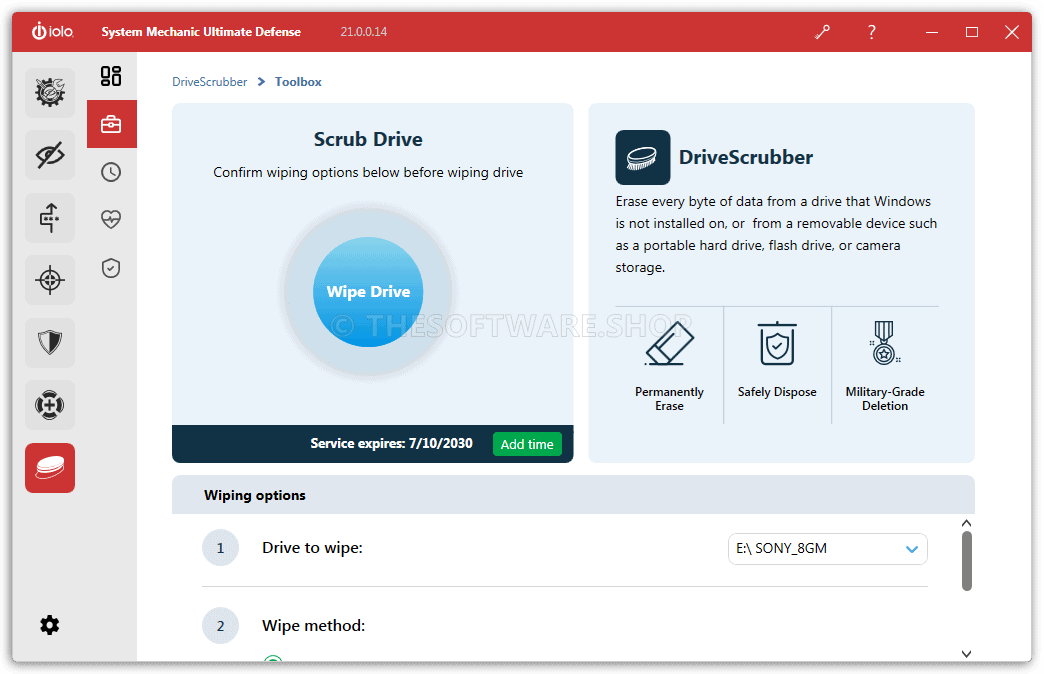The height and width of the screenshot is (674, 1044).
Task: Open the gear-with-wrench toolbox sidebar icon
Action: click(50, 93)
